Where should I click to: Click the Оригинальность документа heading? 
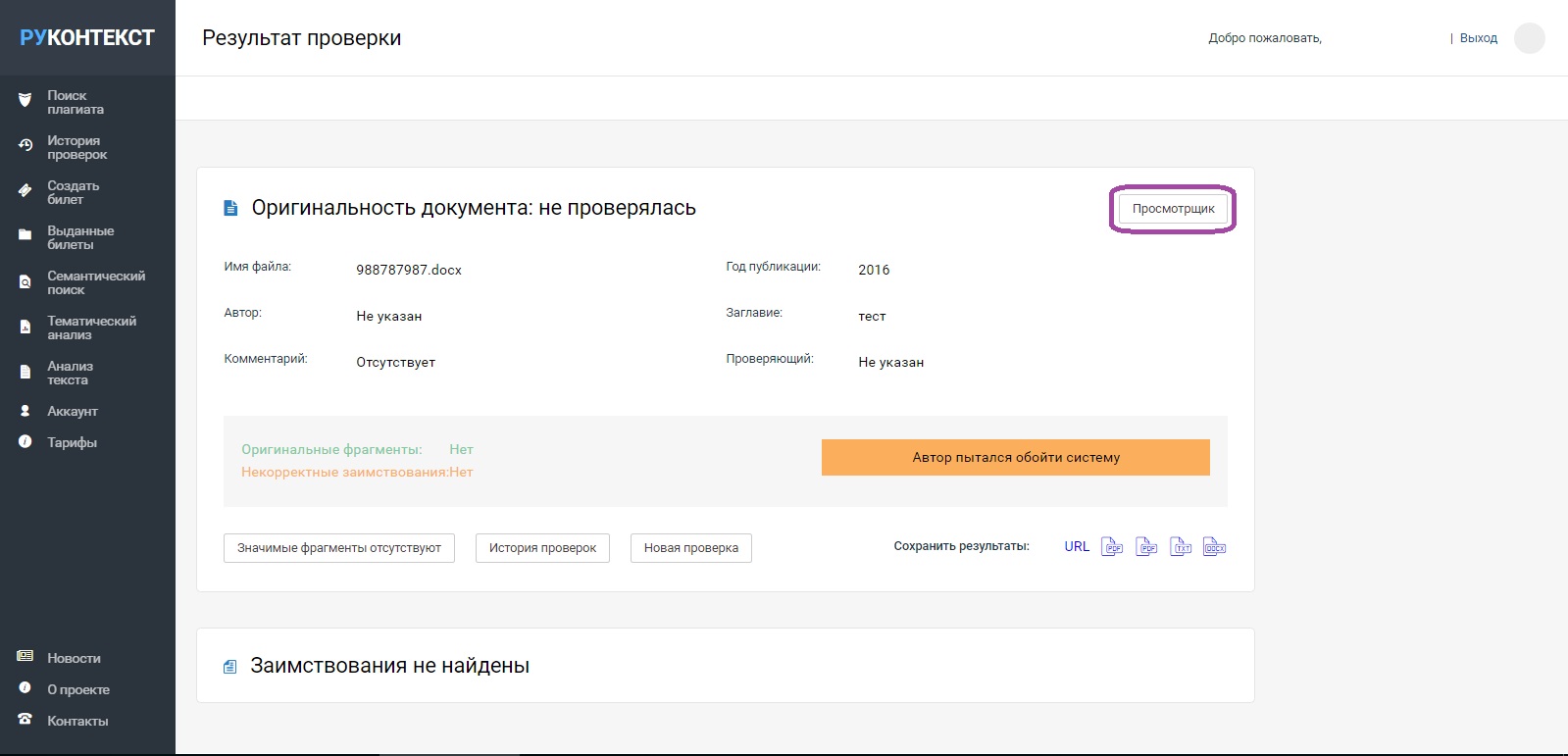tap(474, 208)
